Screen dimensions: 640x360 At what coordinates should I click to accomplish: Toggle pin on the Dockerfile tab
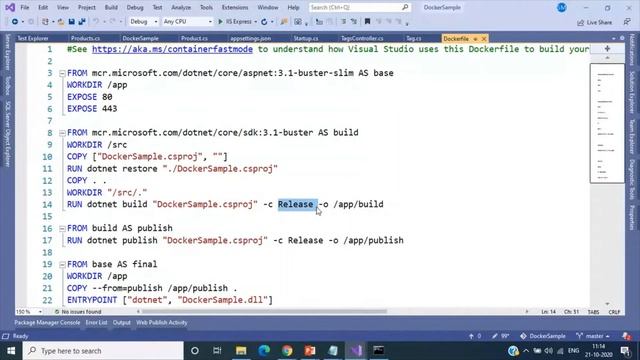tap(476, 39)
